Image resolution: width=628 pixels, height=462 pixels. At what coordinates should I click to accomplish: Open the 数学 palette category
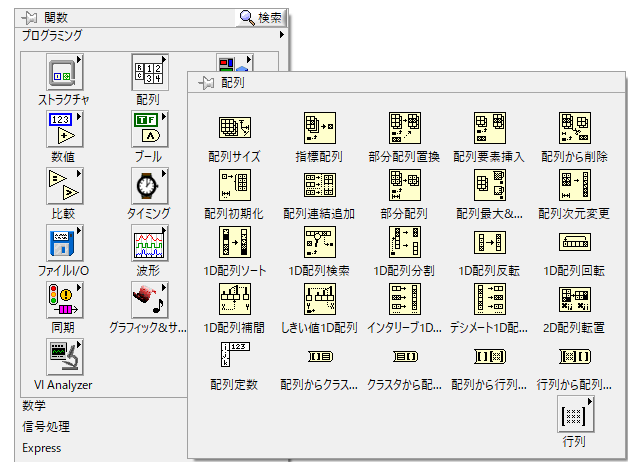(35, 406)
